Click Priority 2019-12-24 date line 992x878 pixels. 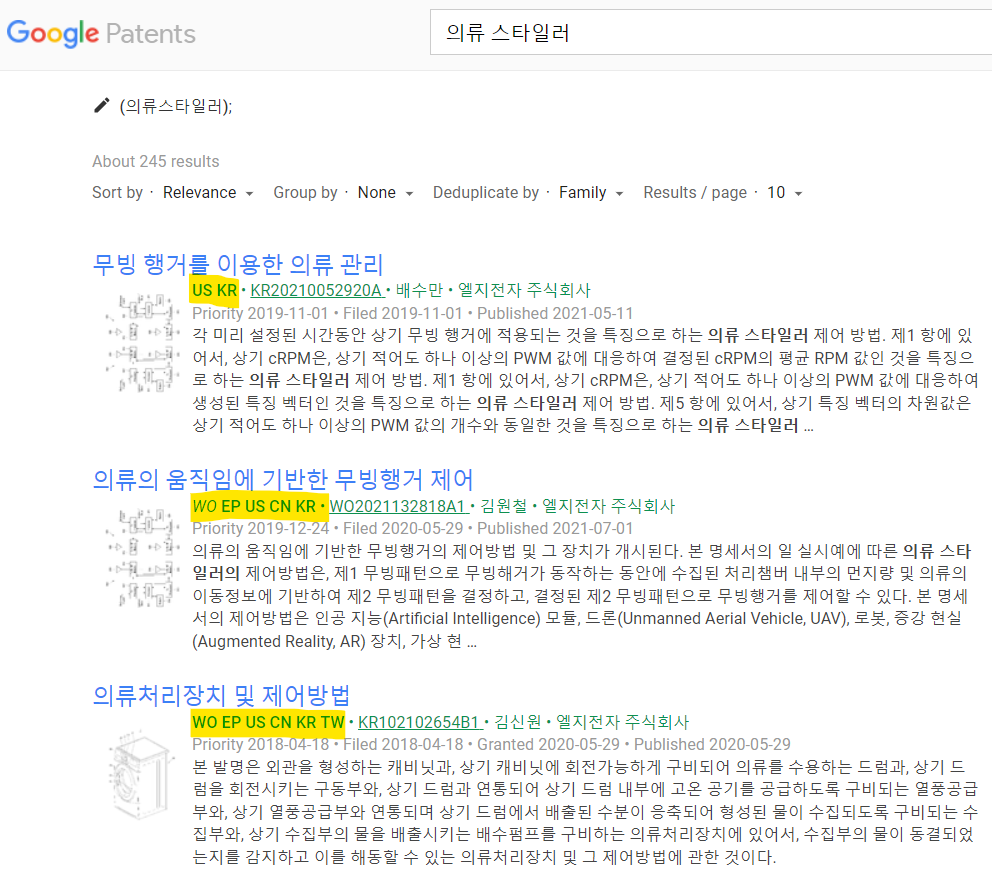[x=412, y=528]
